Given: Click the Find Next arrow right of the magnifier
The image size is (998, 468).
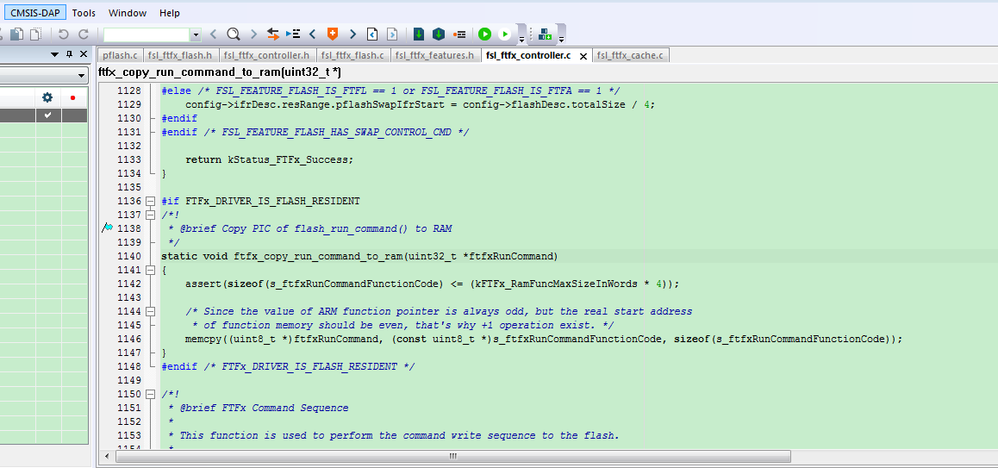Looking at the screenshot, I should 253,34.
